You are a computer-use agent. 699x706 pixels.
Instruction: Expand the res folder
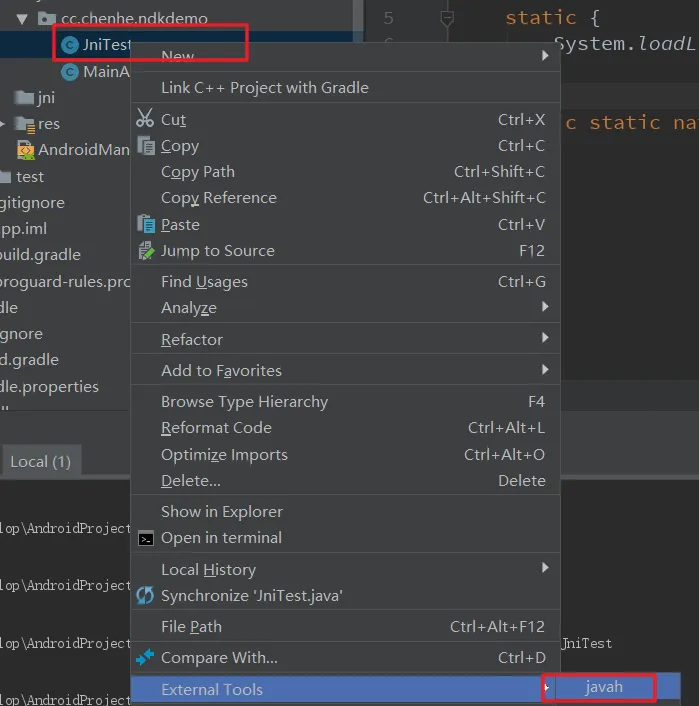tap(4, 124)
